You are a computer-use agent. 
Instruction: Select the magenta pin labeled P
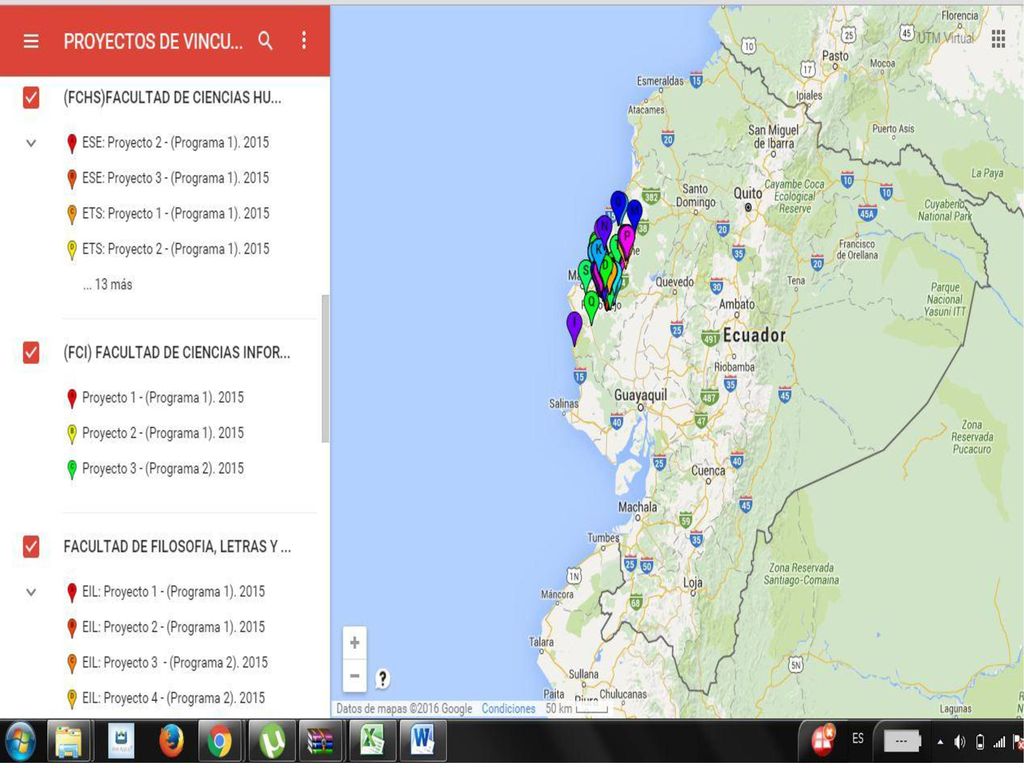coord(626,239)
